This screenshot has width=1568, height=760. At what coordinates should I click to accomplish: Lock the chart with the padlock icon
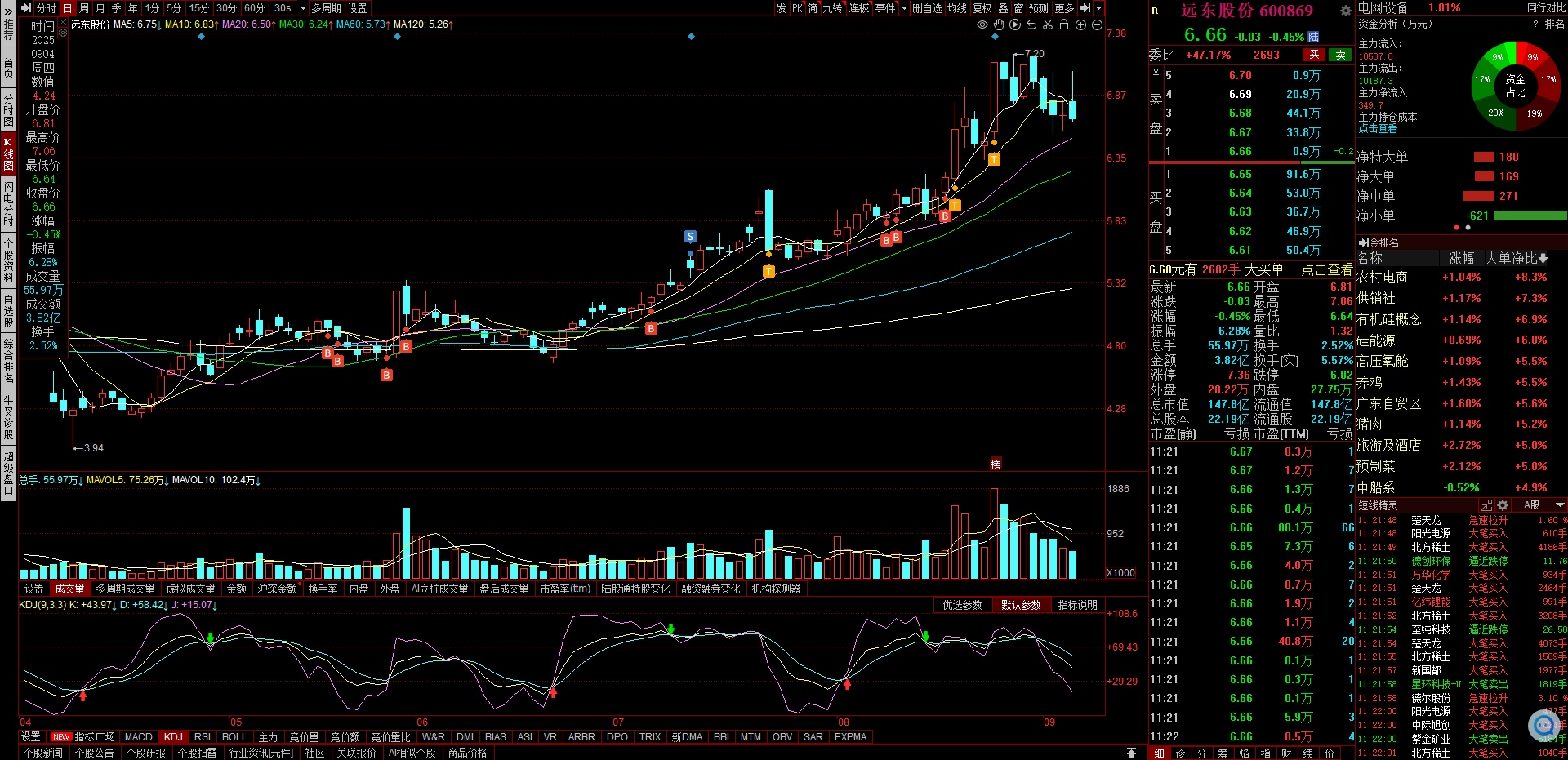point(1064,24)
